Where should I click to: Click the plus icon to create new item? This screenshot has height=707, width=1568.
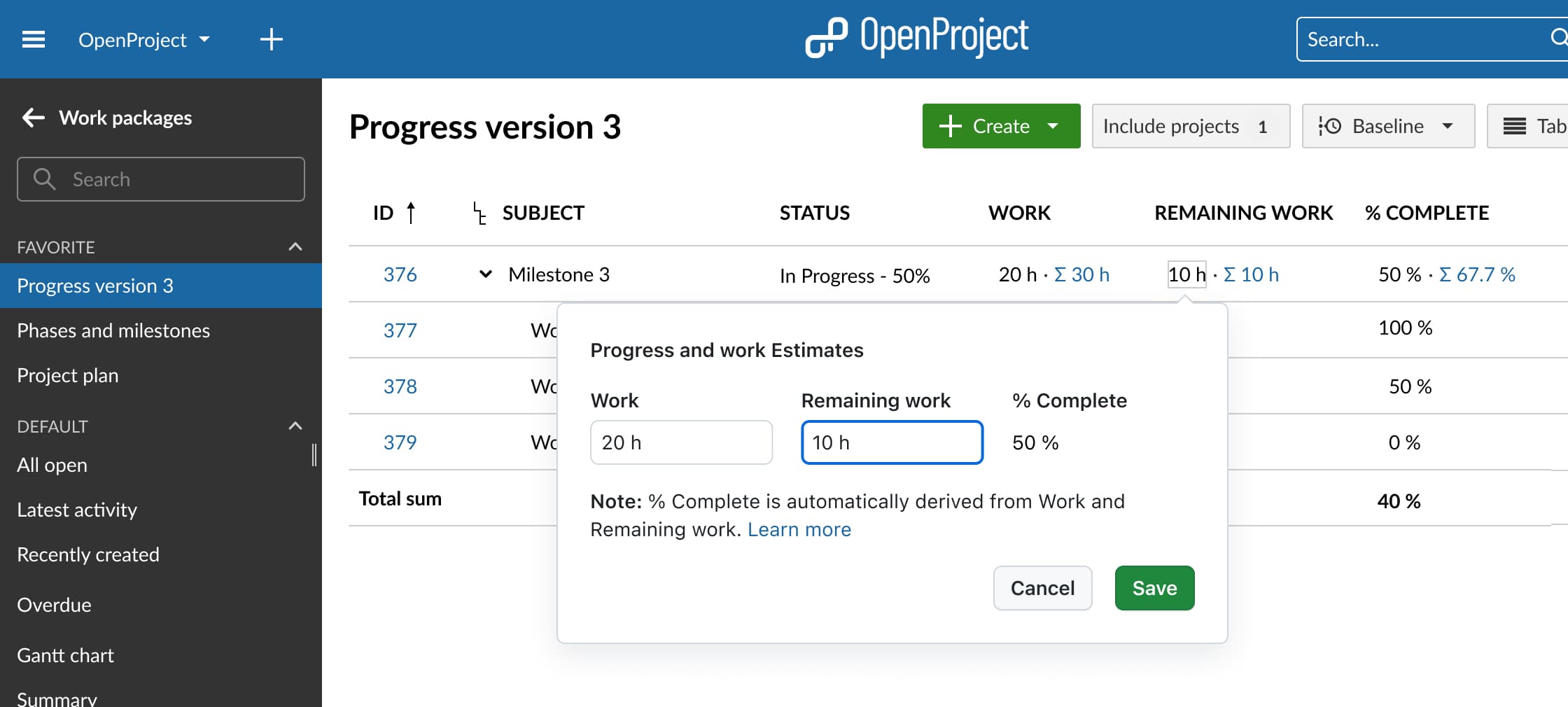pyautogui.click(x=271, y=39)
